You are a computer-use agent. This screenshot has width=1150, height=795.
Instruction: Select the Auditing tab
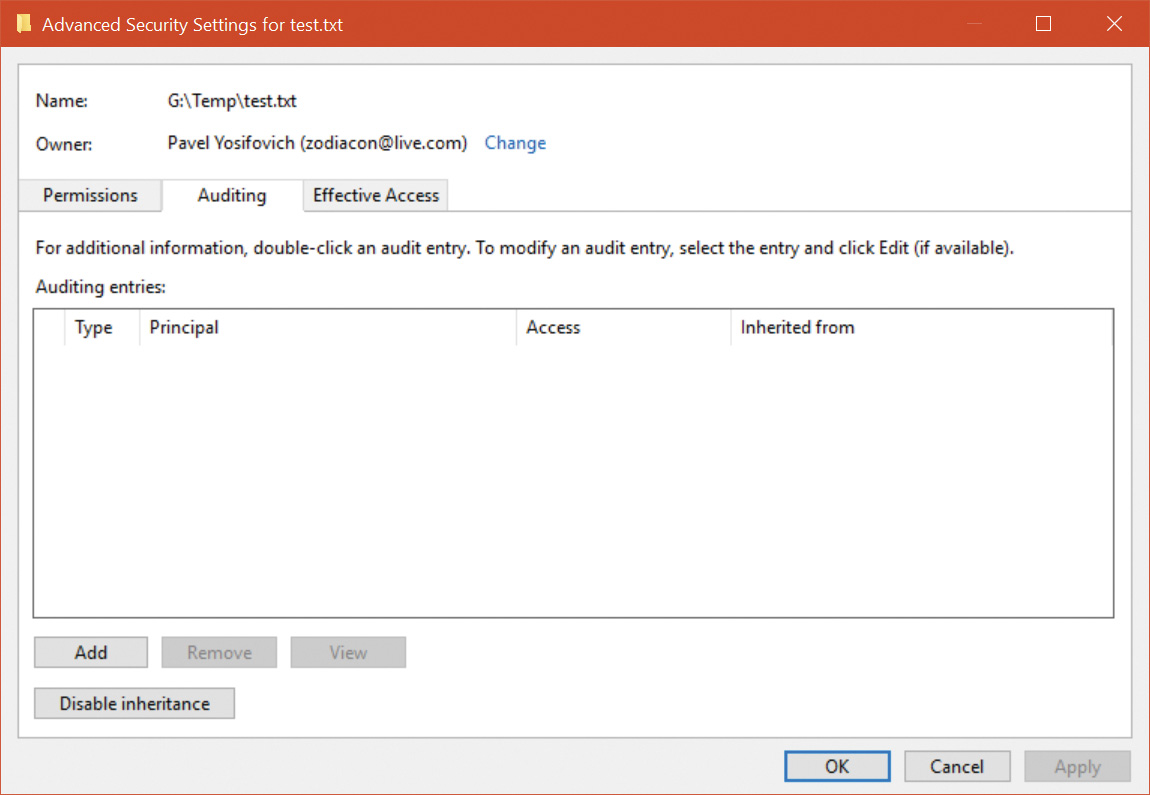click(x=232, y=195)
